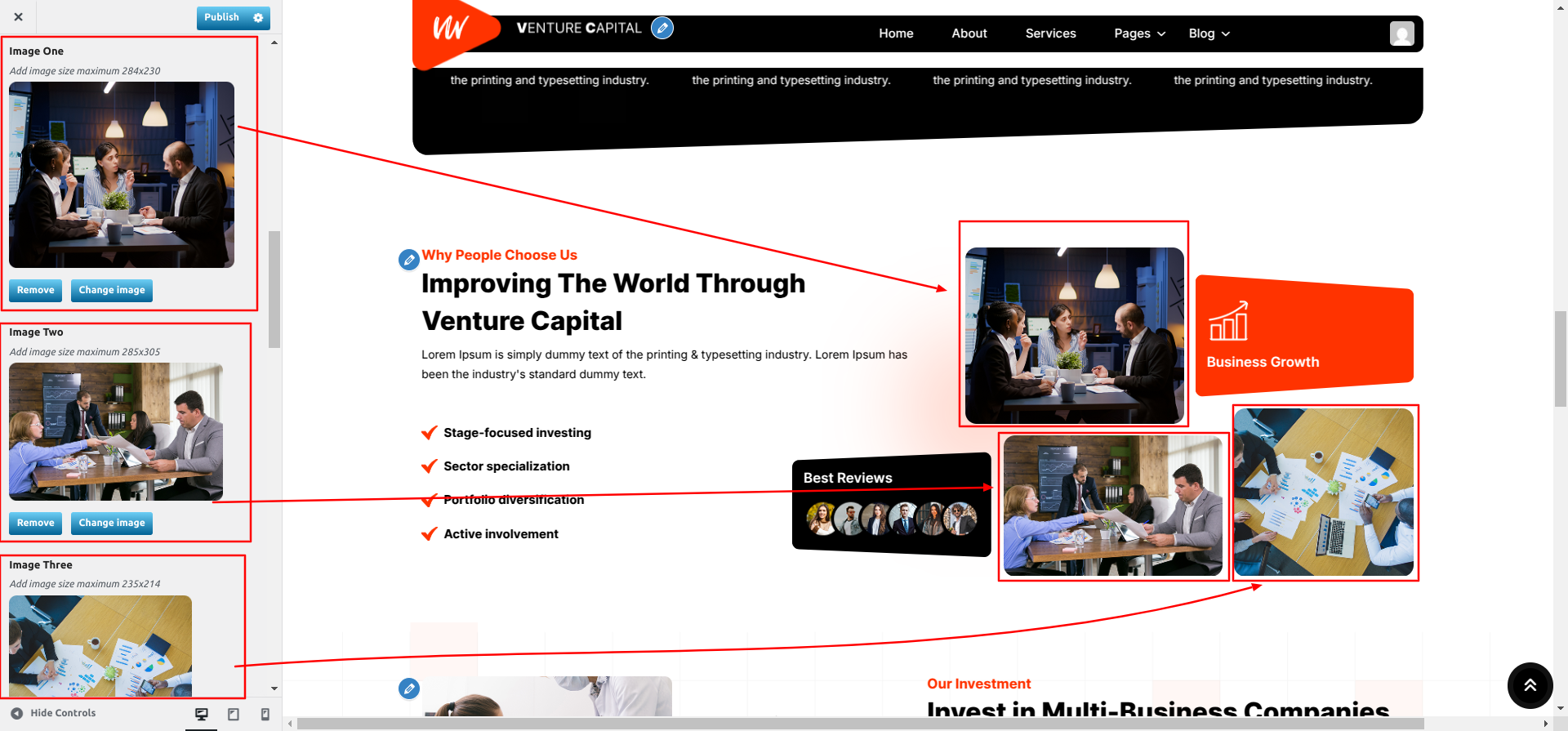This screenshot has width=1568, height=731.
Task: Expand the Pages dropdown menu
Action: tap(1139, 33)
